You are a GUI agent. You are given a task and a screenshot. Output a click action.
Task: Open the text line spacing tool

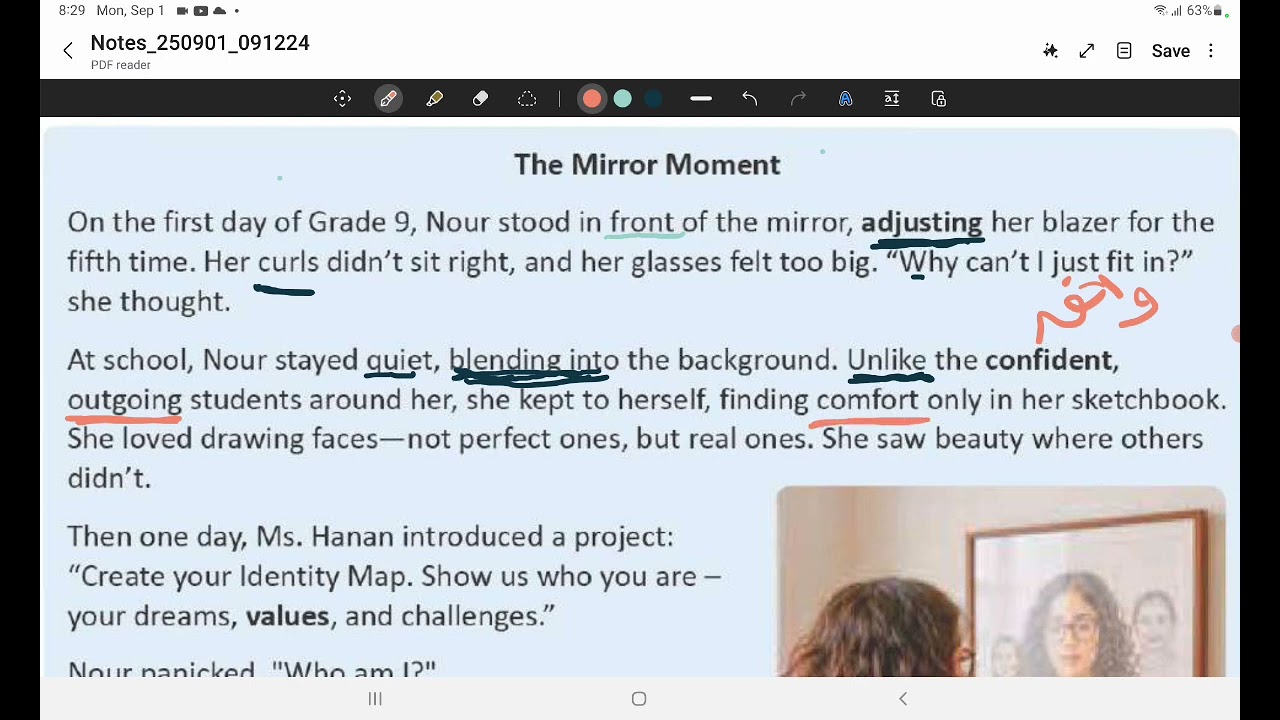[892, 99]
